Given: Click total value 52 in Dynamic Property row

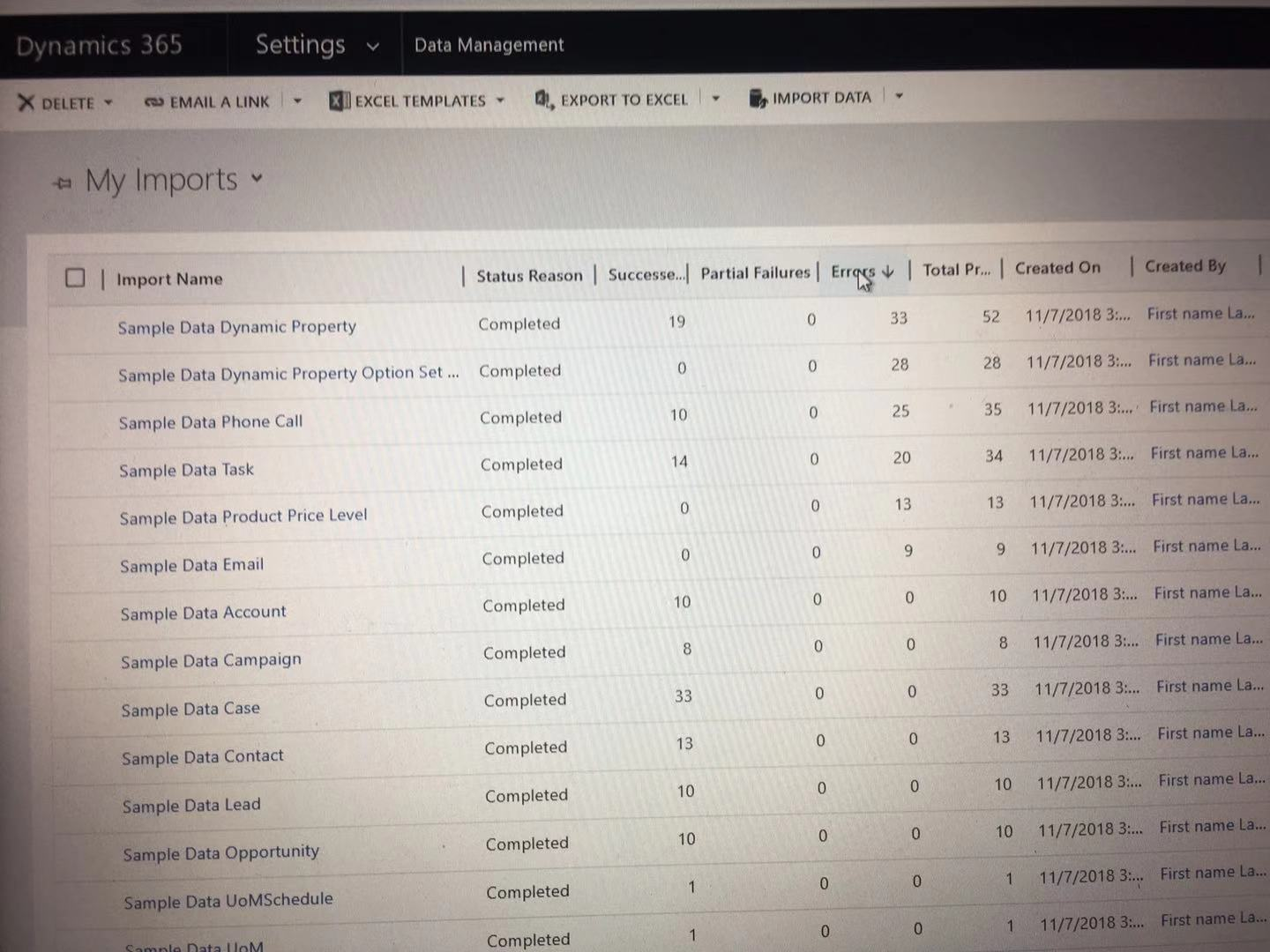Looking at the screenshot, I should [991, 316].
